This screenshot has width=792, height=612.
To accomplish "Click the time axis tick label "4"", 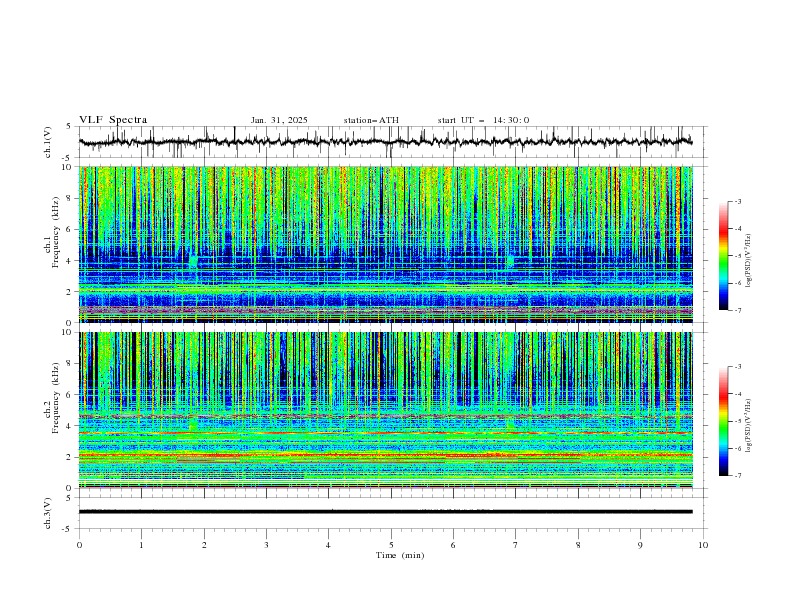I will click(328, 545).
